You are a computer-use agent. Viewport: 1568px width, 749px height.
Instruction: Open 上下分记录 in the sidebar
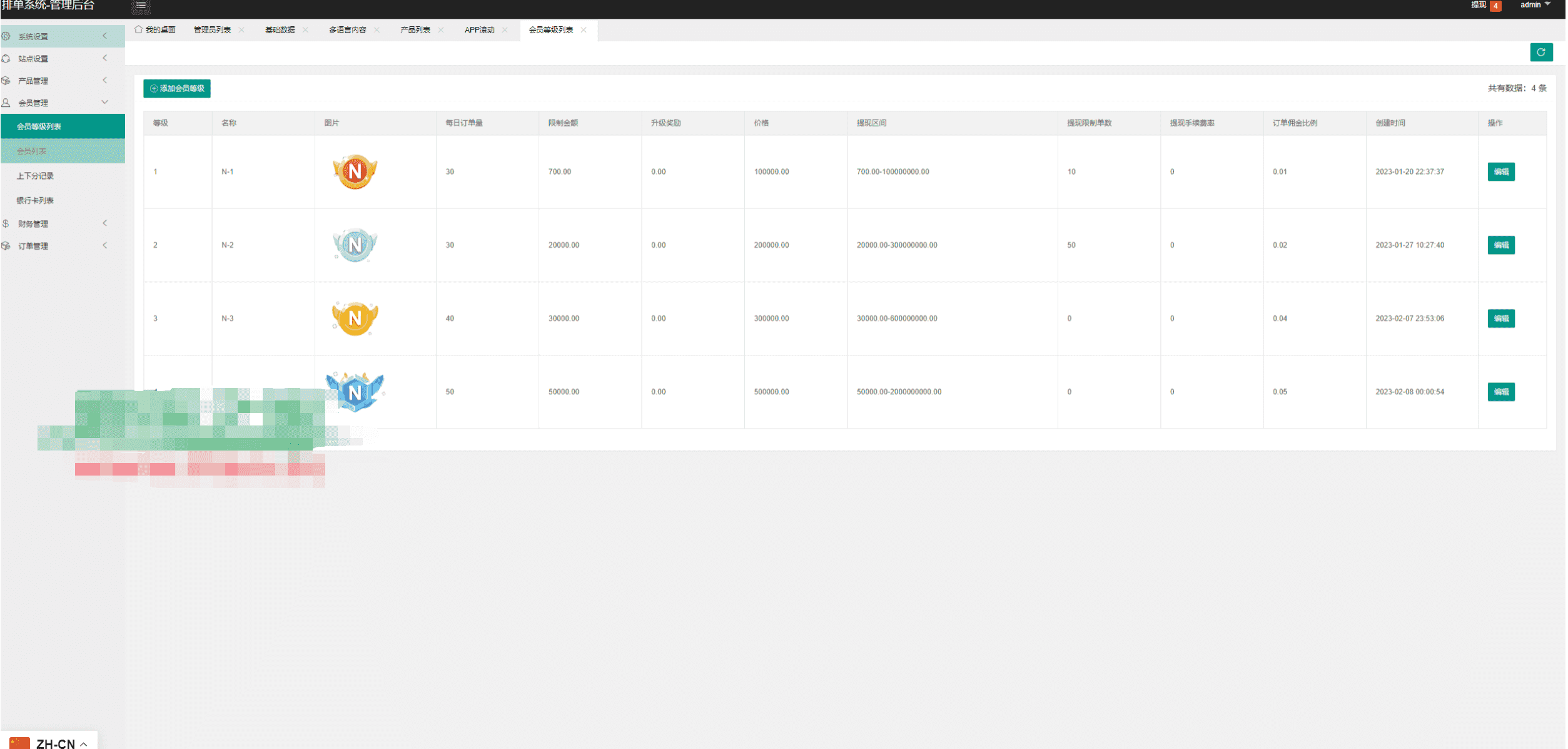coord(35,176)
